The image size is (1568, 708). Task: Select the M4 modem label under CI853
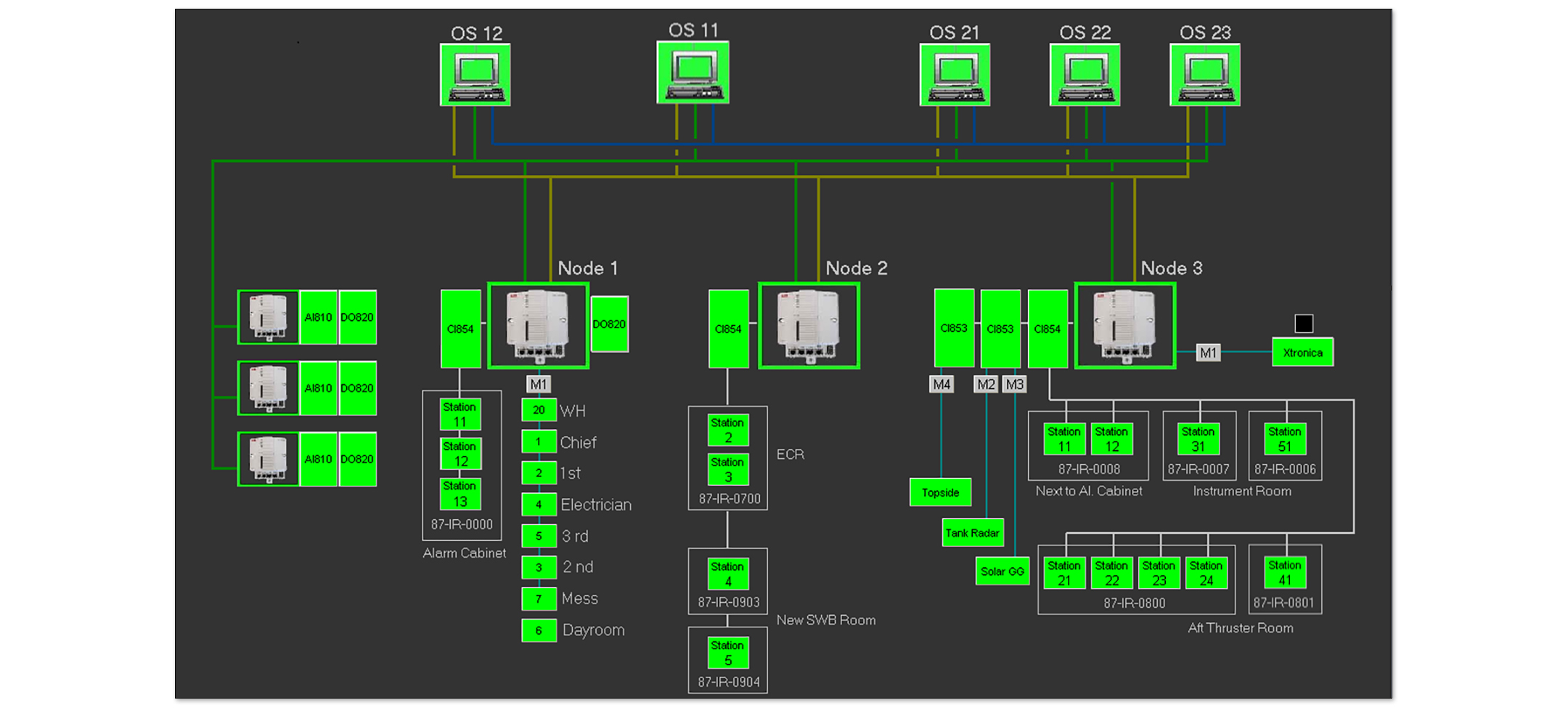[942, 384]
